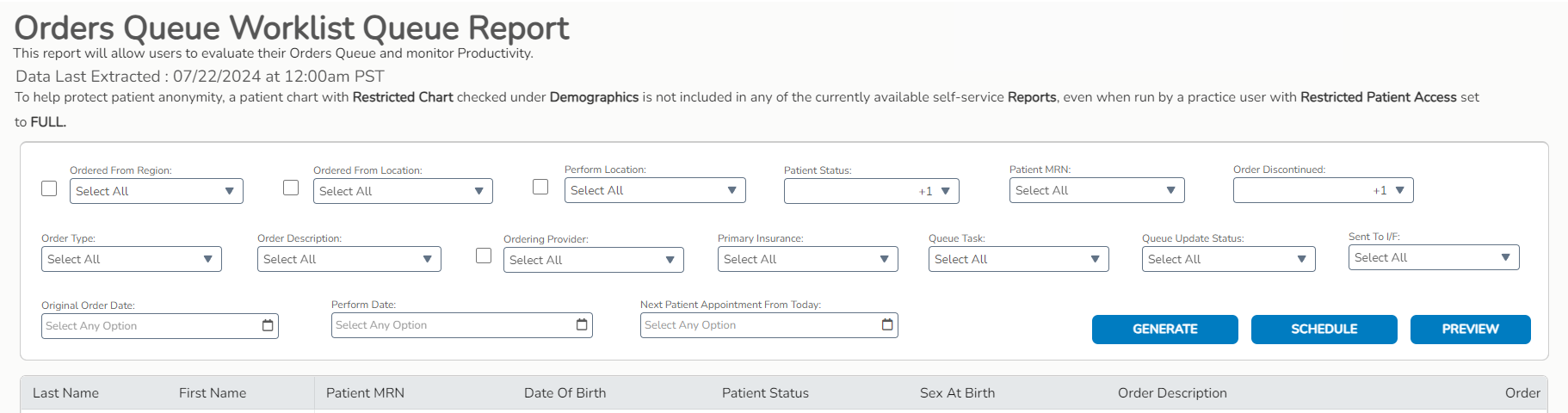Open the Perform Date calendar icon

pos(582,324)
